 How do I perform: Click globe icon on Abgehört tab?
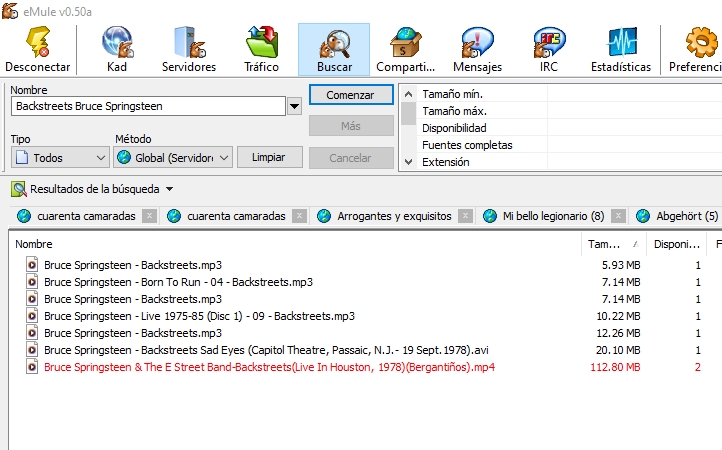pyautogui.click(x=642, y=216)
